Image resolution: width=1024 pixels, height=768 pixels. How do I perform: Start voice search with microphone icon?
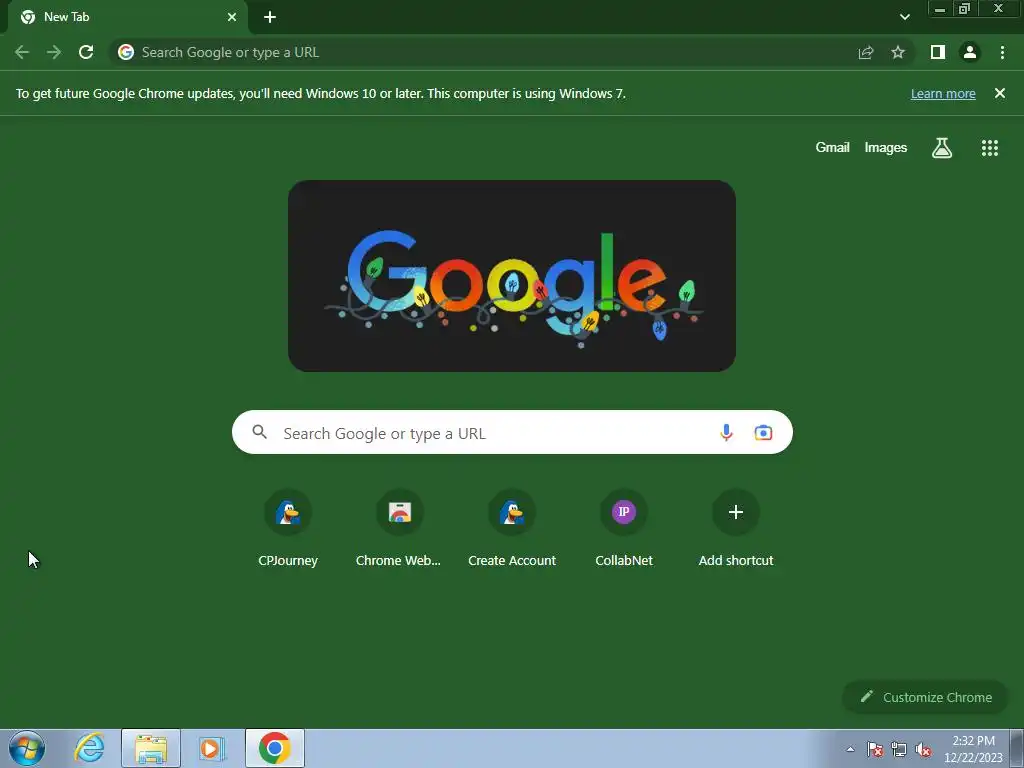tap(726, 432)
